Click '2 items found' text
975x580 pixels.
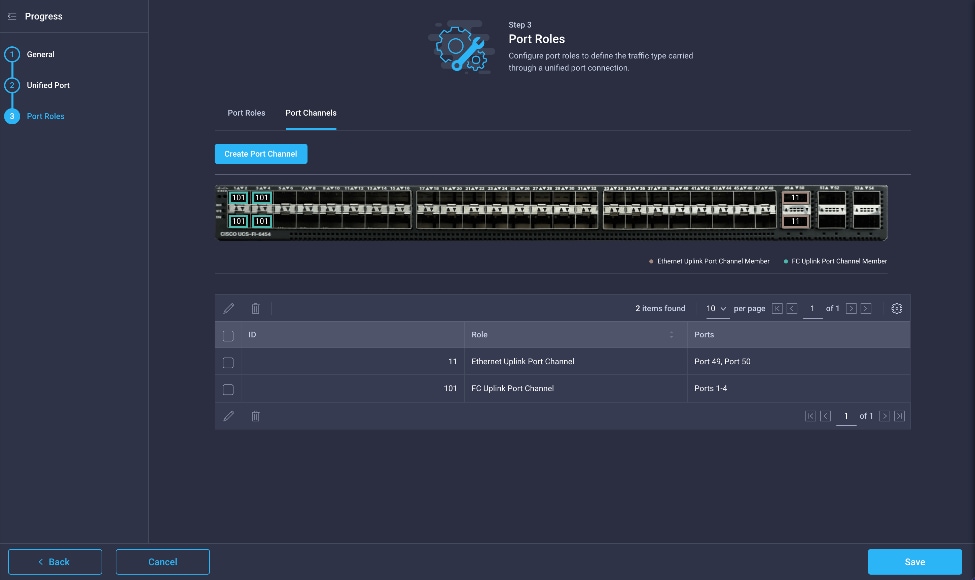click(660, 308)
